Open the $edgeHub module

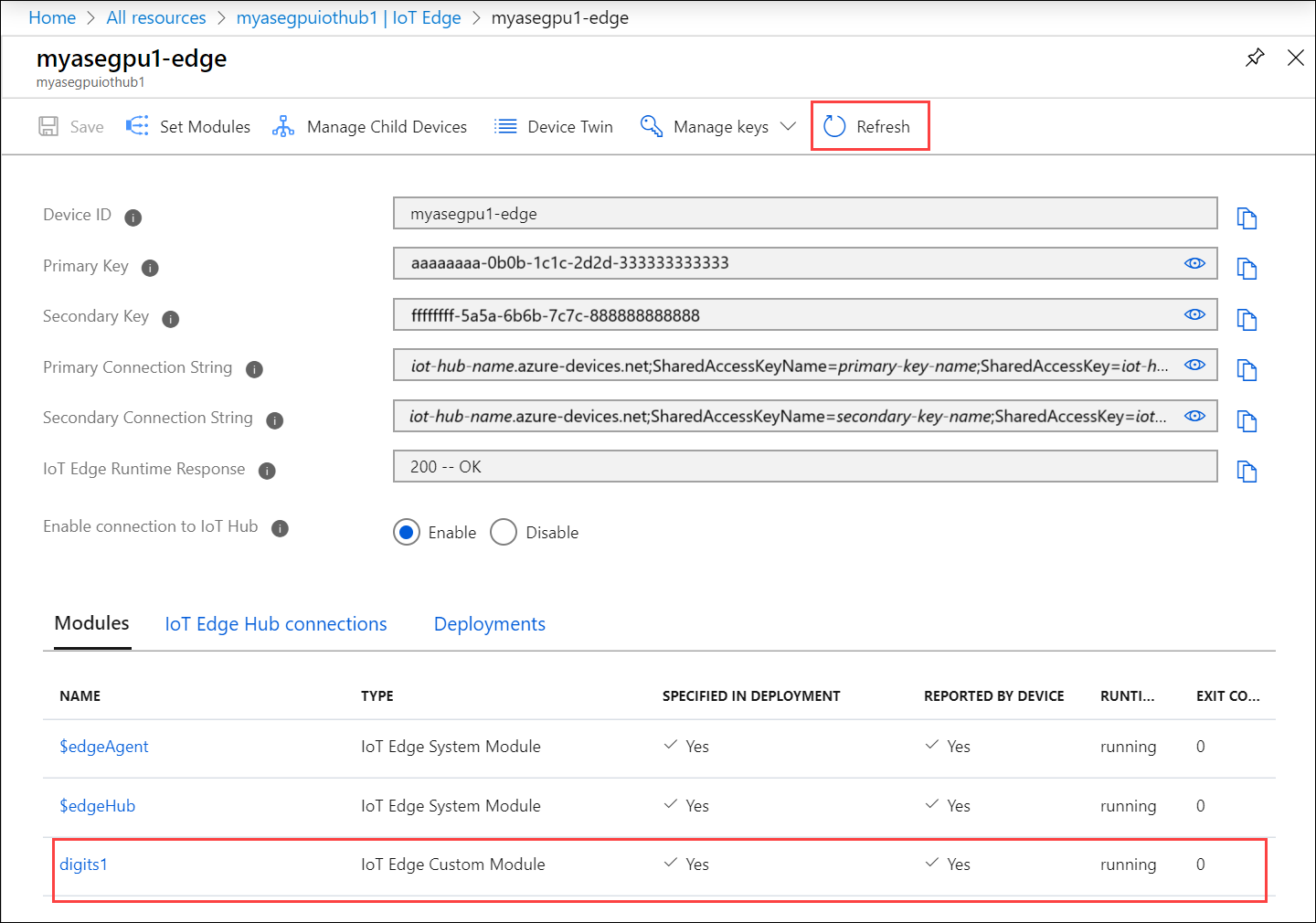pos(98,806)
